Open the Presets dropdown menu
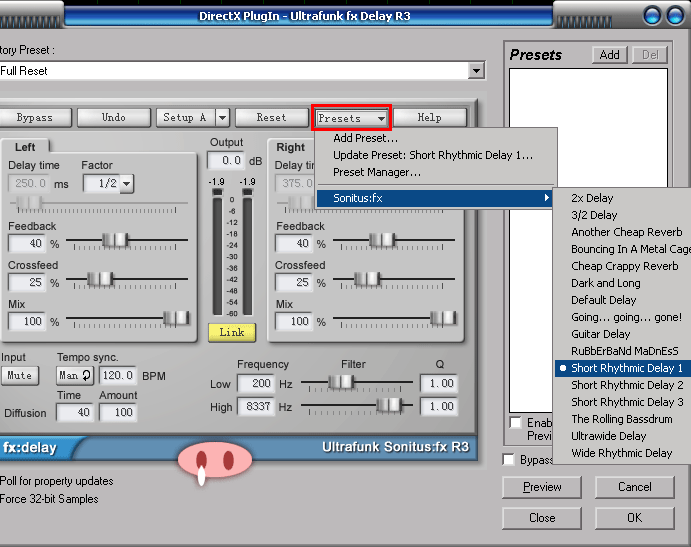 coord(351,118)
